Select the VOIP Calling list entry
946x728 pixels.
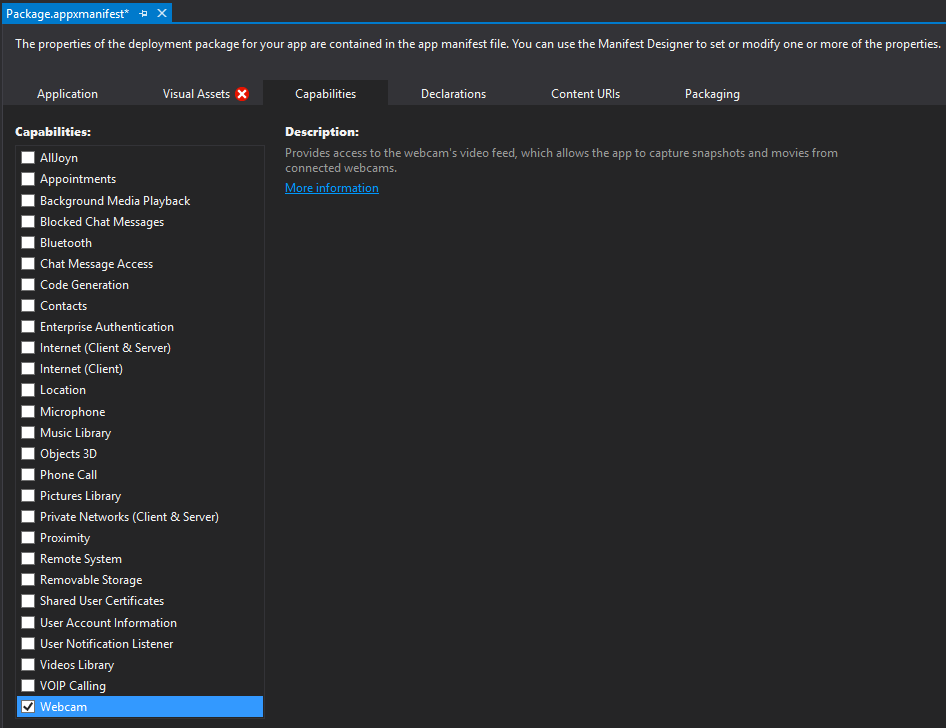click(72, 686)
